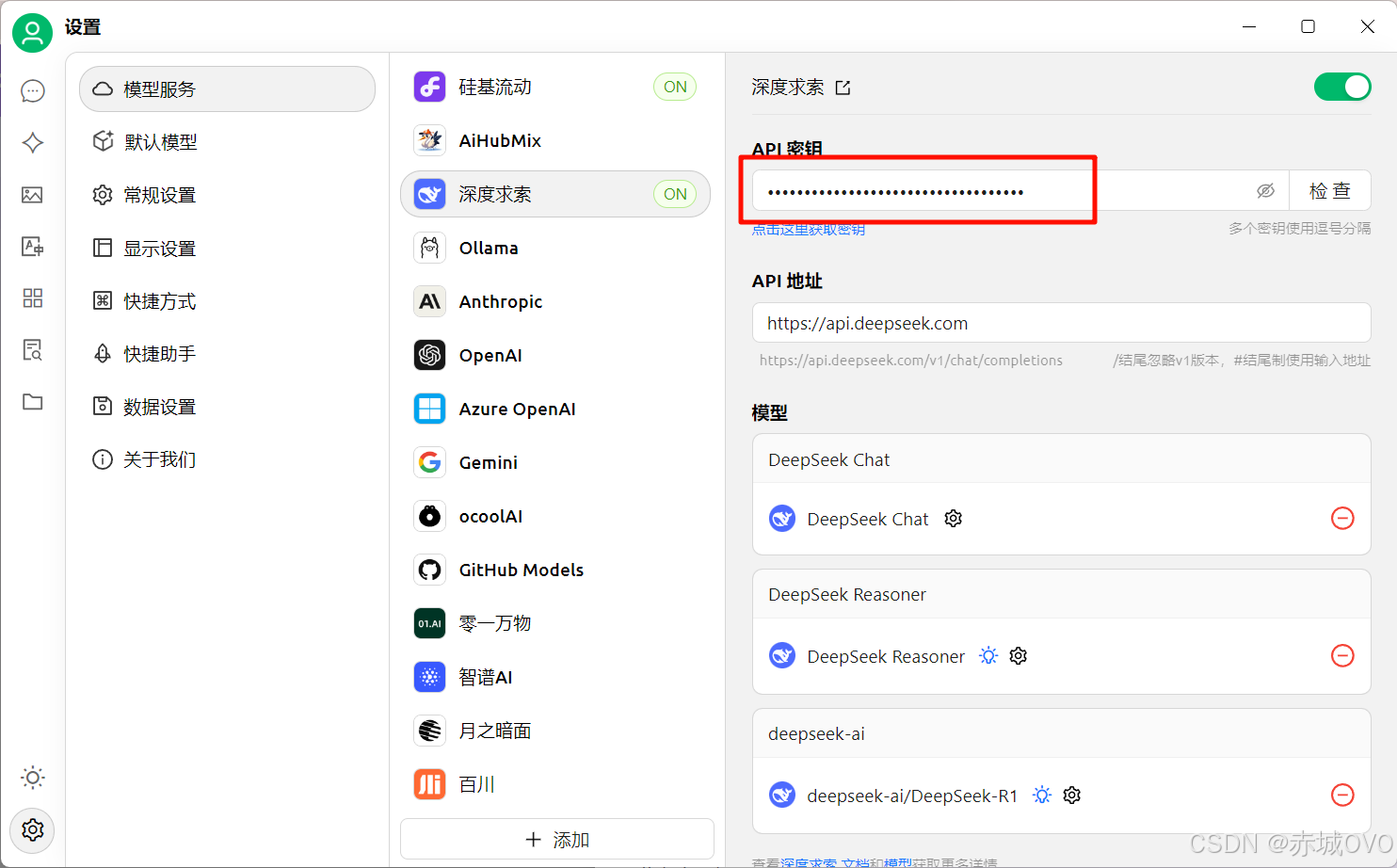Click the reasoning sun icon next to DeepSeek-R1
Screen dimensions: 1397x868
pos(1042,795)
